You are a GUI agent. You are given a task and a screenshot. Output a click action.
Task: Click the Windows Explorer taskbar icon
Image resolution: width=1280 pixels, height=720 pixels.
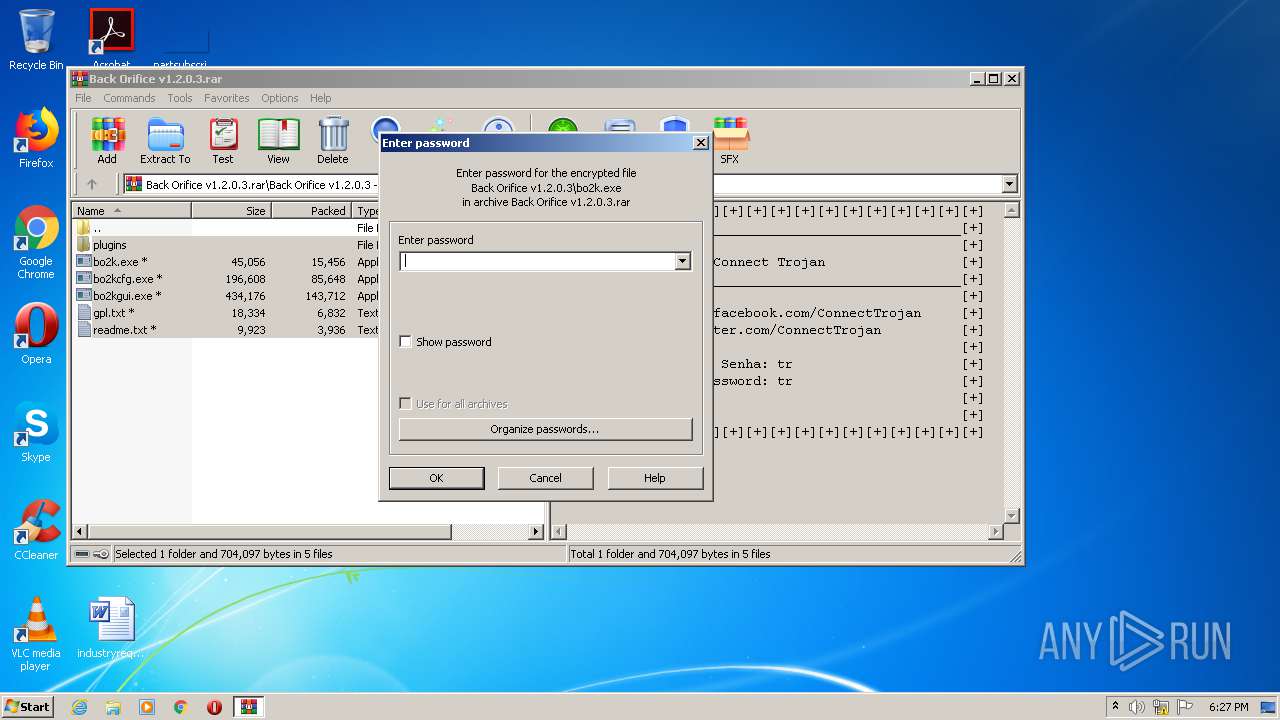click(113, 707)
